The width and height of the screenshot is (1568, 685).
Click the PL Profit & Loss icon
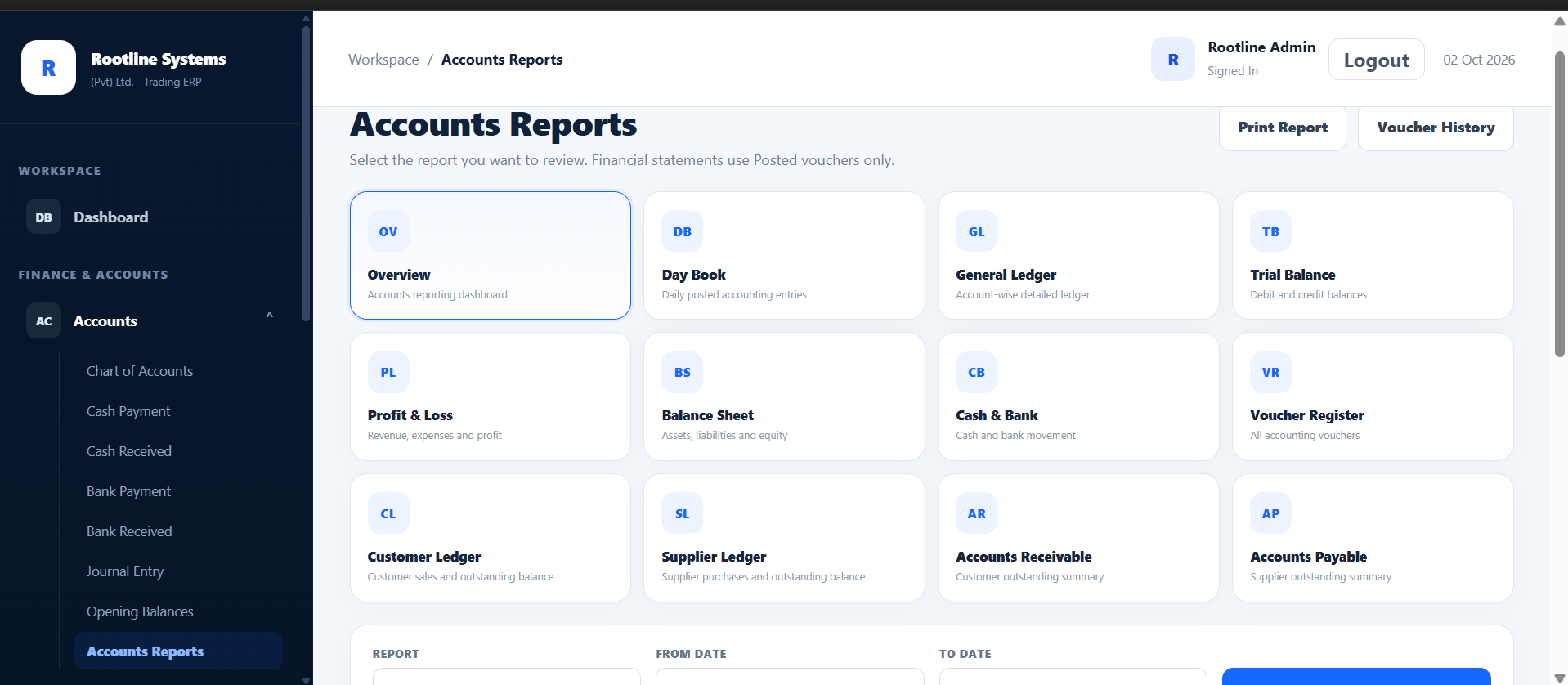388,372
